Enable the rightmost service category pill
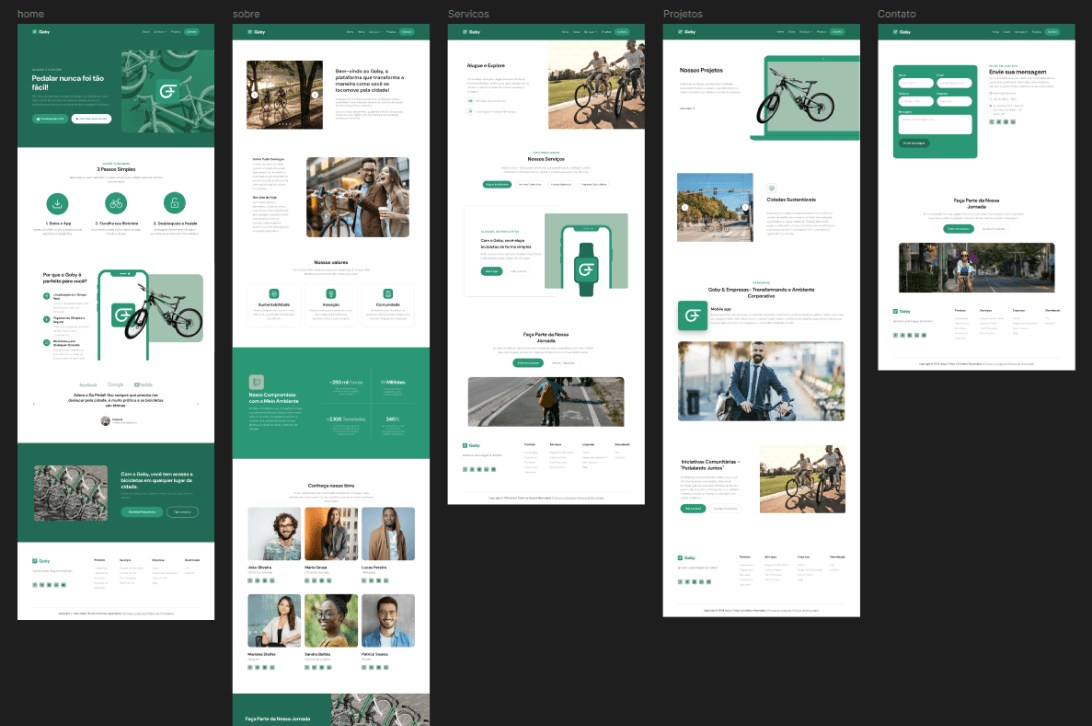Image resolution: width=1092 pixels, height=726 pixels. tap(595, 184)
